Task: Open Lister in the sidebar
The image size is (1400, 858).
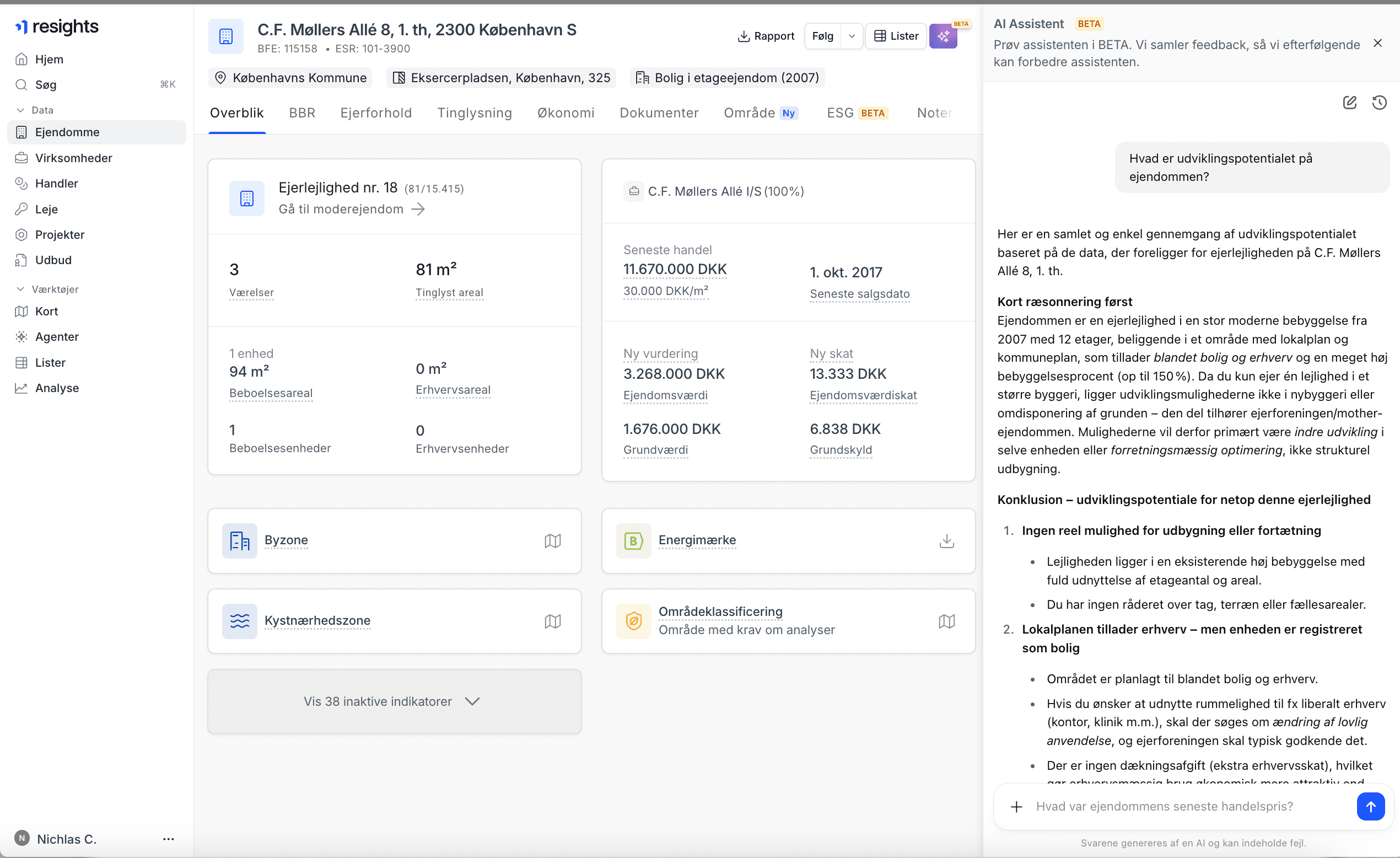Action: tap(96, 362)
